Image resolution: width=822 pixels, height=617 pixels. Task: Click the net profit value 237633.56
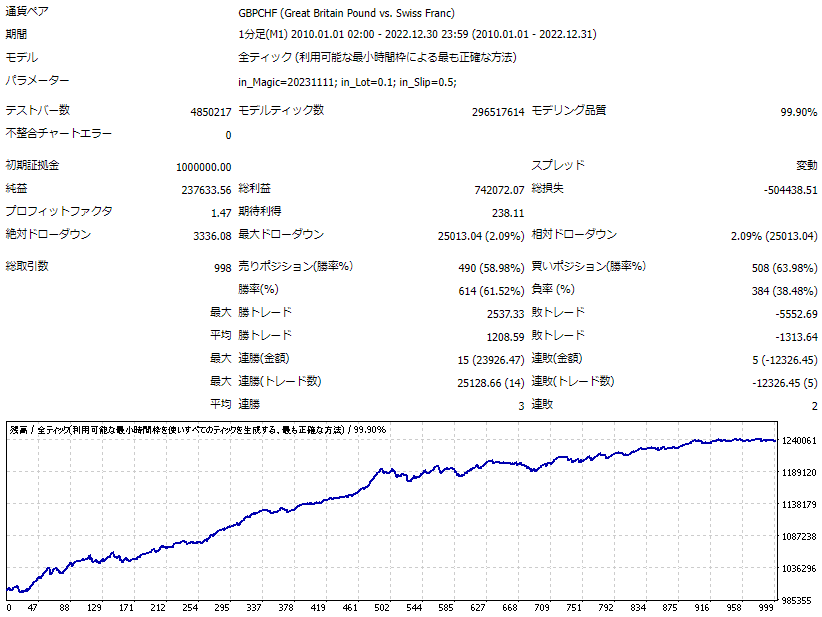coord(206,190)
